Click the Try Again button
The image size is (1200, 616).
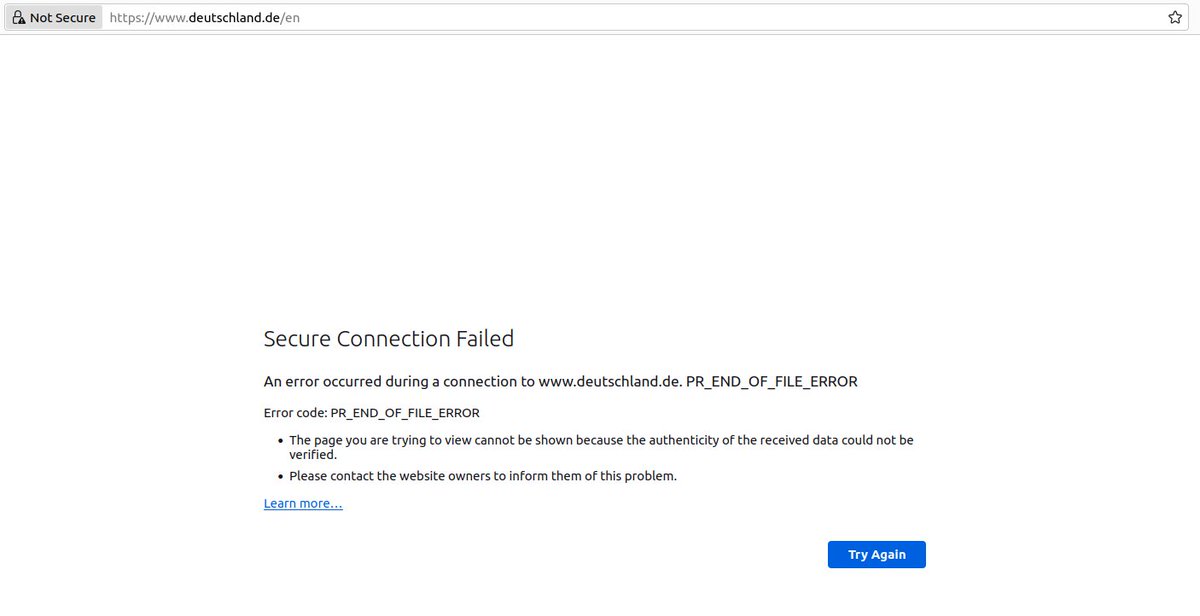[876, 555]
